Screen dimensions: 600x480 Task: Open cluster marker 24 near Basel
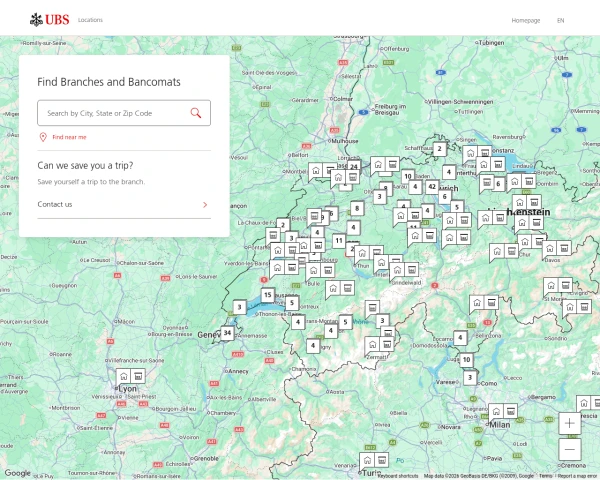pyautogui.click(x=354, y=167)
